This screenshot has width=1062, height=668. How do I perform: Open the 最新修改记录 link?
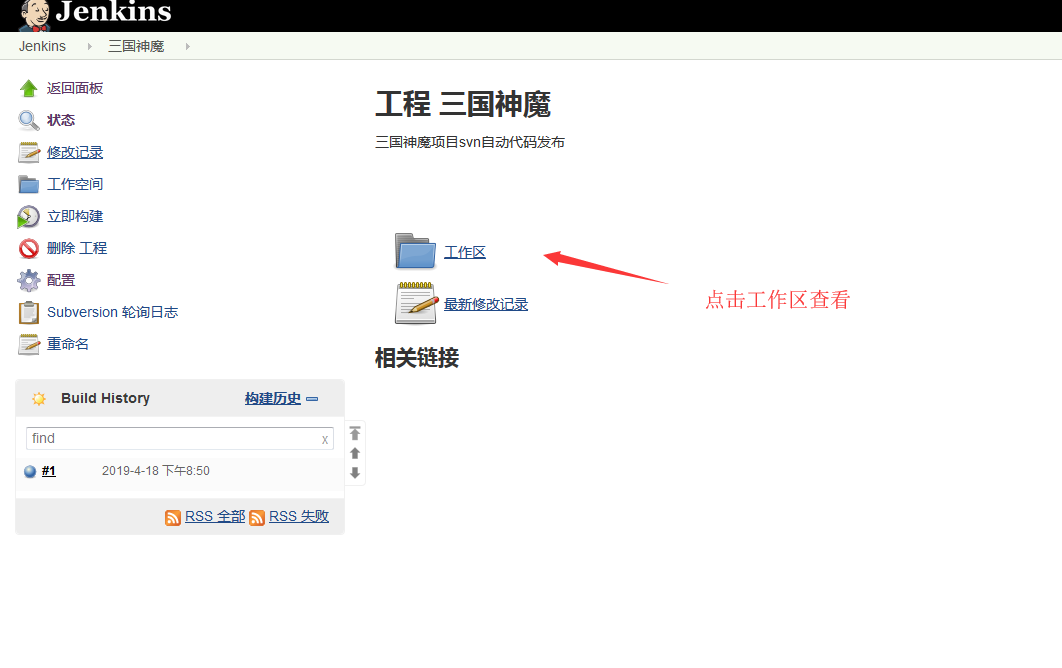(x=486, y=304)
